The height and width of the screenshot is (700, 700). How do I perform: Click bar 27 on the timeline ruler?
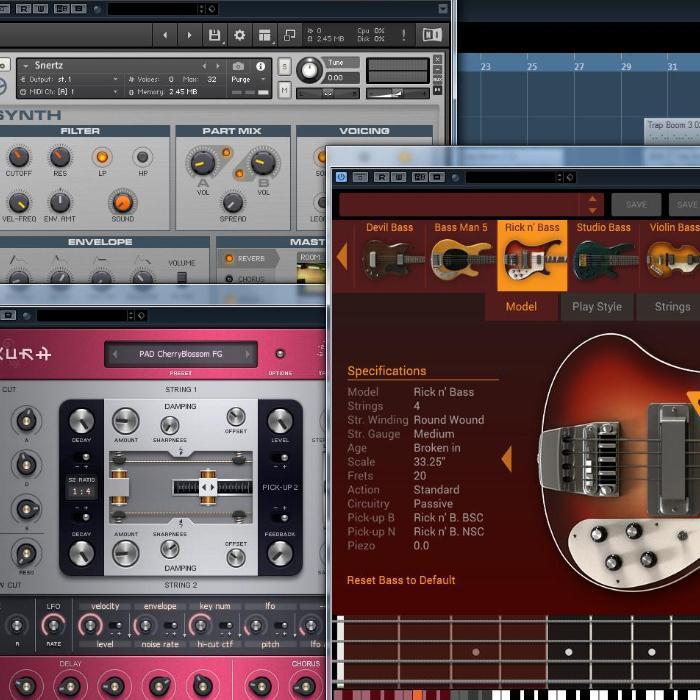click(579, 67)
